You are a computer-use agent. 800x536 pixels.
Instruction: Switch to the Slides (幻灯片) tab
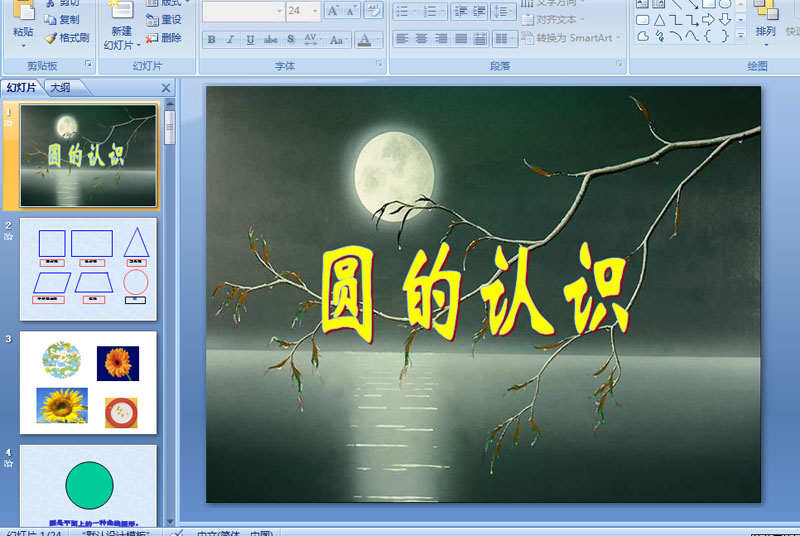coord(21,88)
